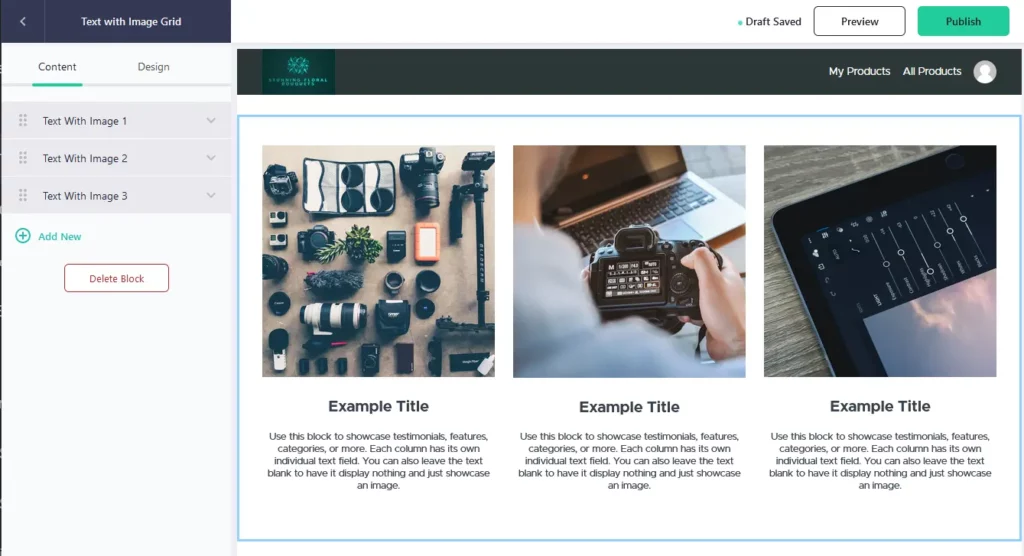Expand the Text With Image 1 chevron
This screenshot has width=1024, height=556.
(211, 120)
